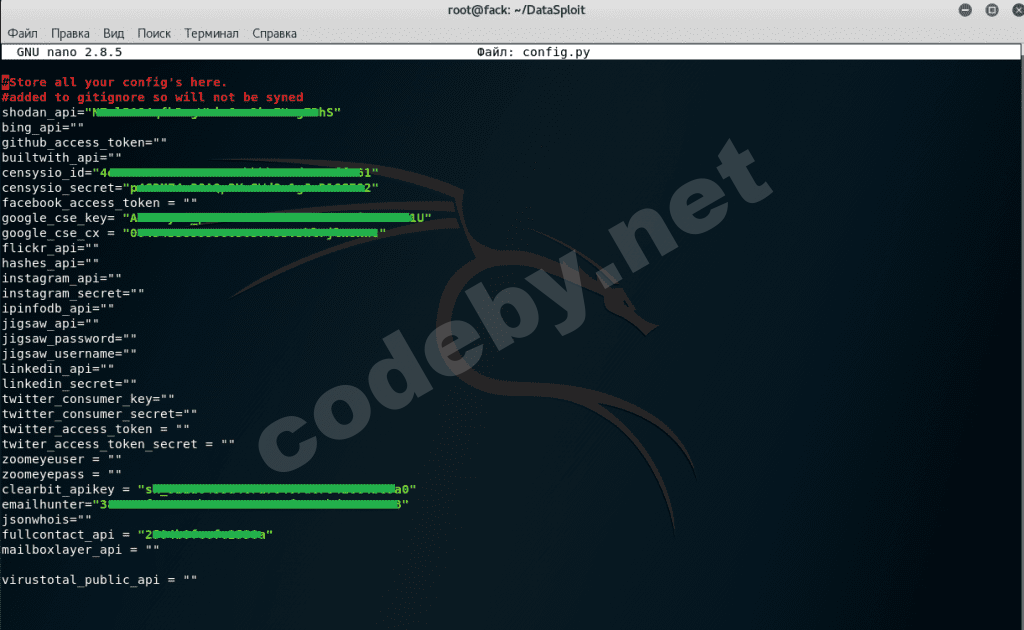Viewport: 1024px width, 630px height.
Task: Click the censysio_secret line
Action: point(190,187)
